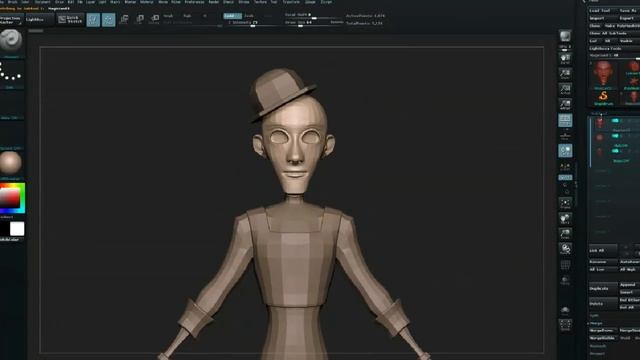The width and height of the screenshot is (640, 360).
Task: Adjust the Focal Shift slider
Action: click(313, 15)
